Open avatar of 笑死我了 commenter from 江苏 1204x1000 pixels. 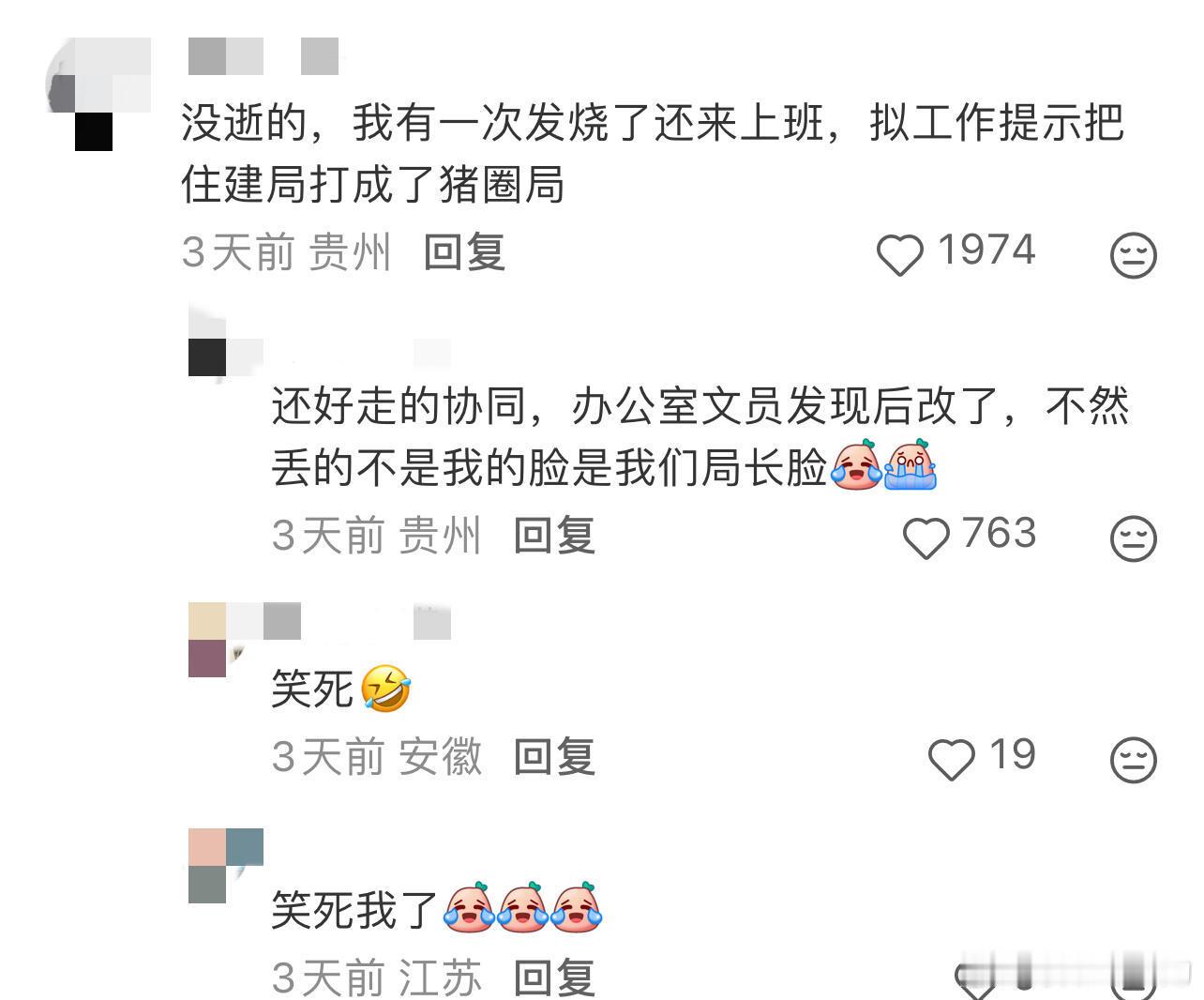pyautogui.click(x=226, y=866)
